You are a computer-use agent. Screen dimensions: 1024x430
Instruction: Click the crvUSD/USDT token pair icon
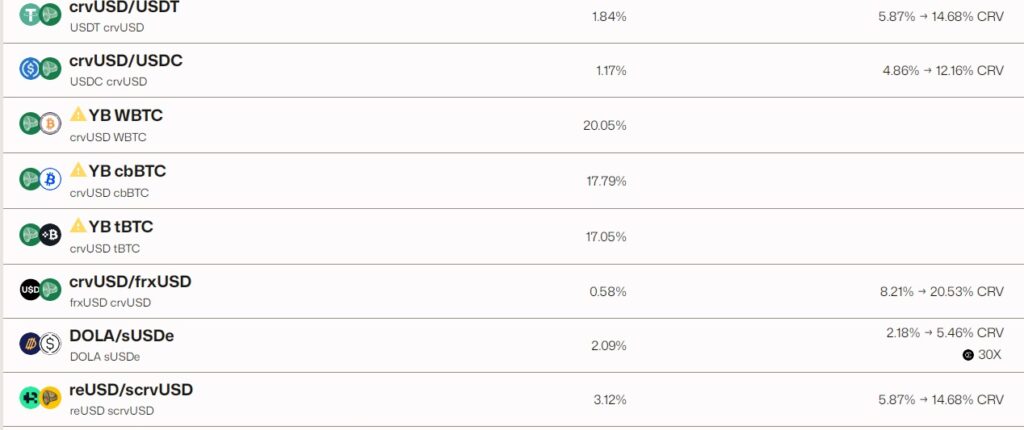(40, 15)
